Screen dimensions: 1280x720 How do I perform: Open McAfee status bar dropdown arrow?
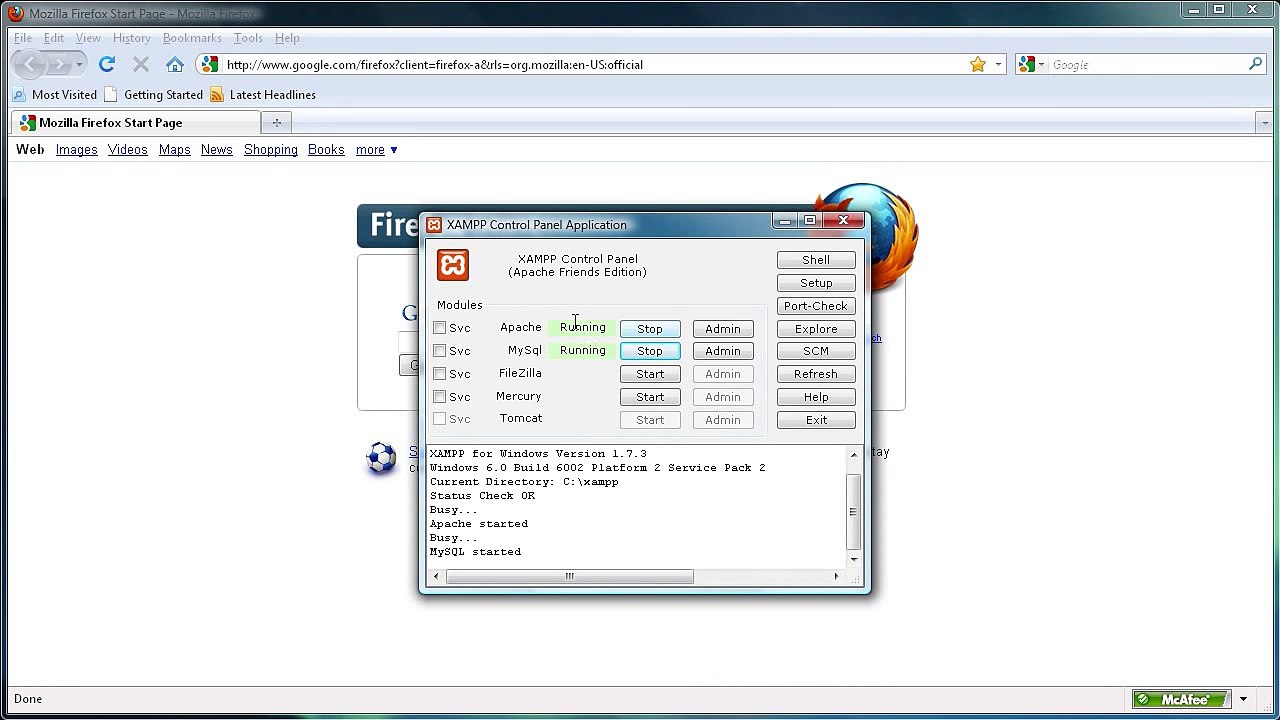tap(1244, 699)
